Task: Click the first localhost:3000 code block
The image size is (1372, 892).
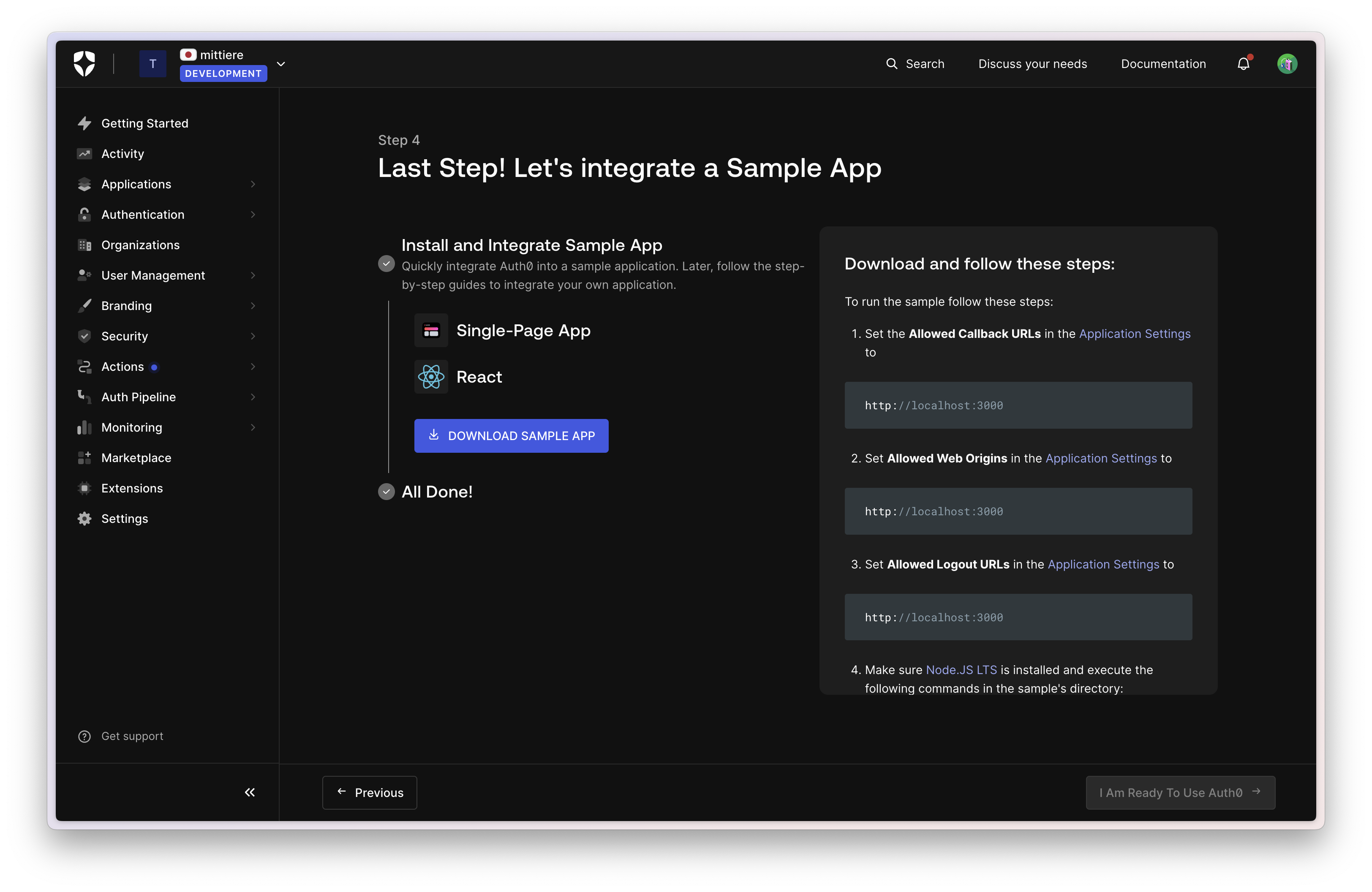Action: click(x=1018, y=405)
